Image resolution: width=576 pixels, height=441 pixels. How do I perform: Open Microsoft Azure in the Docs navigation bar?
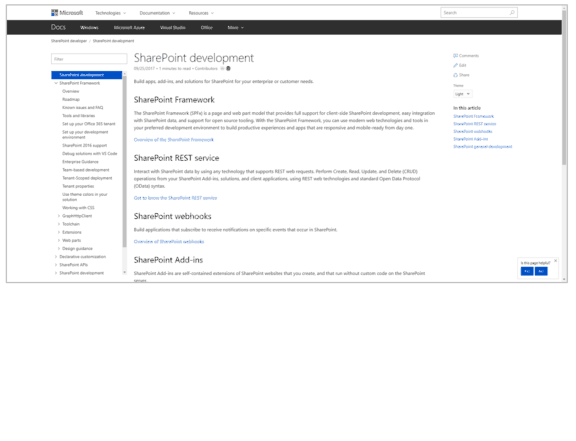pyautogui.click(x=129, y=28)
